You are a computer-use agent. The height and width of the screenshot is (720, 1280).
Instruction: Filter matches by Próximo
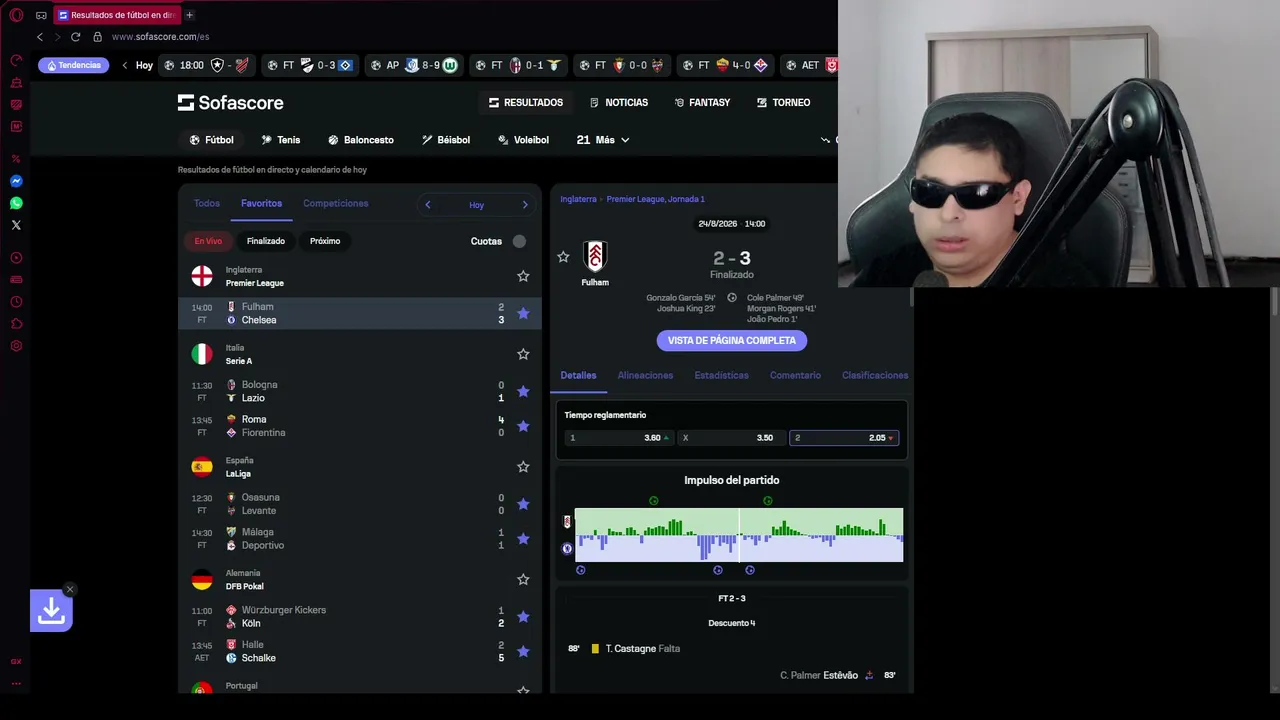click(325, 241)
